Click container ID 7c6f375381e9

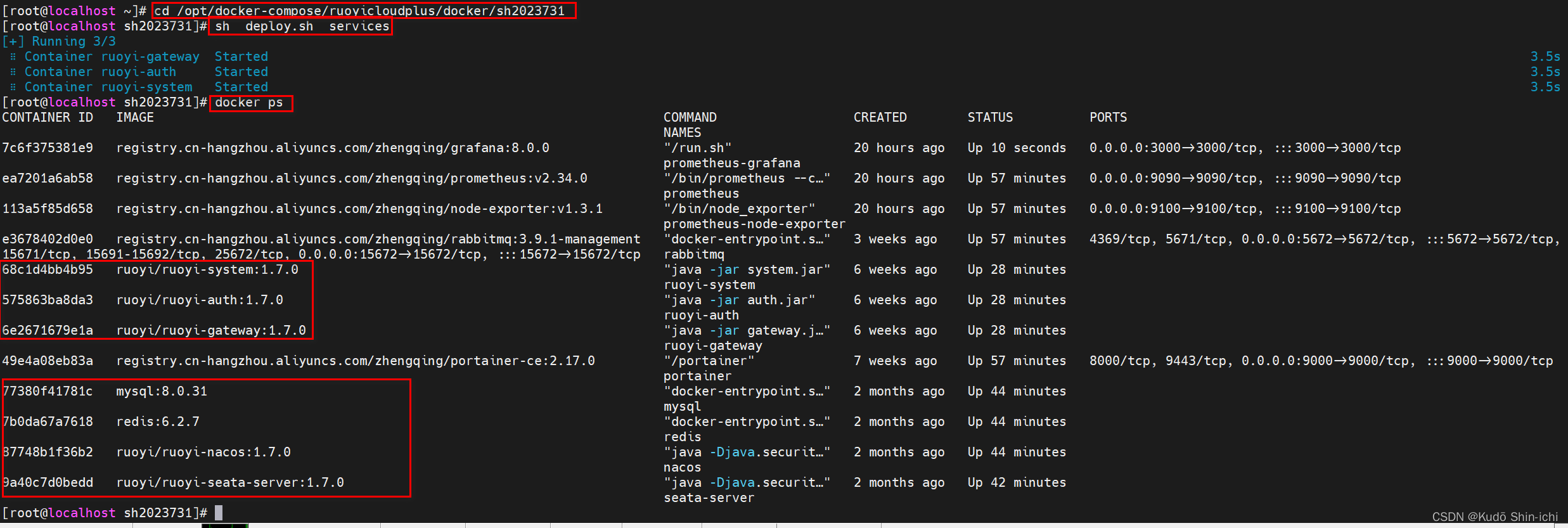48,148
